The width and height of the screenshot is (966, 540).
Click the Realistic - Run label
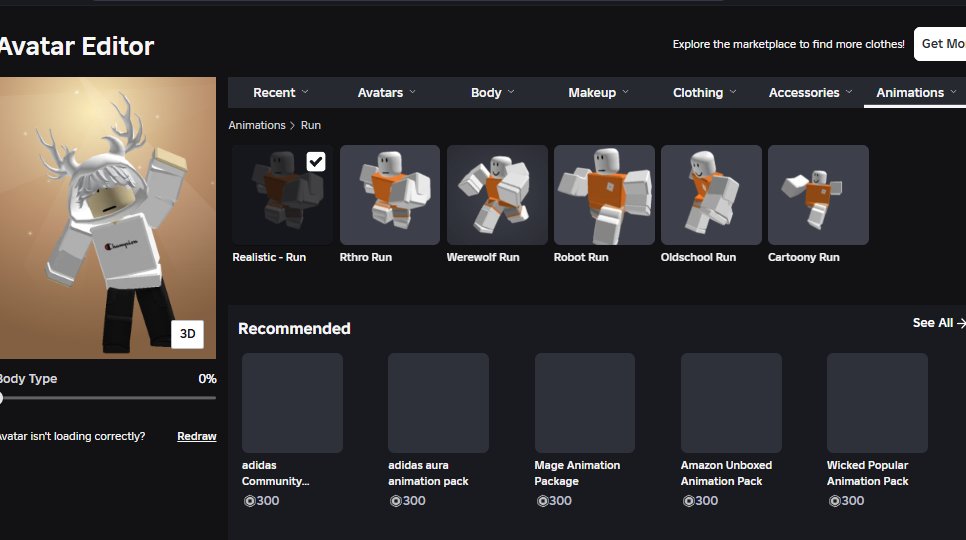pyautogui.click(x=269, y=257)
